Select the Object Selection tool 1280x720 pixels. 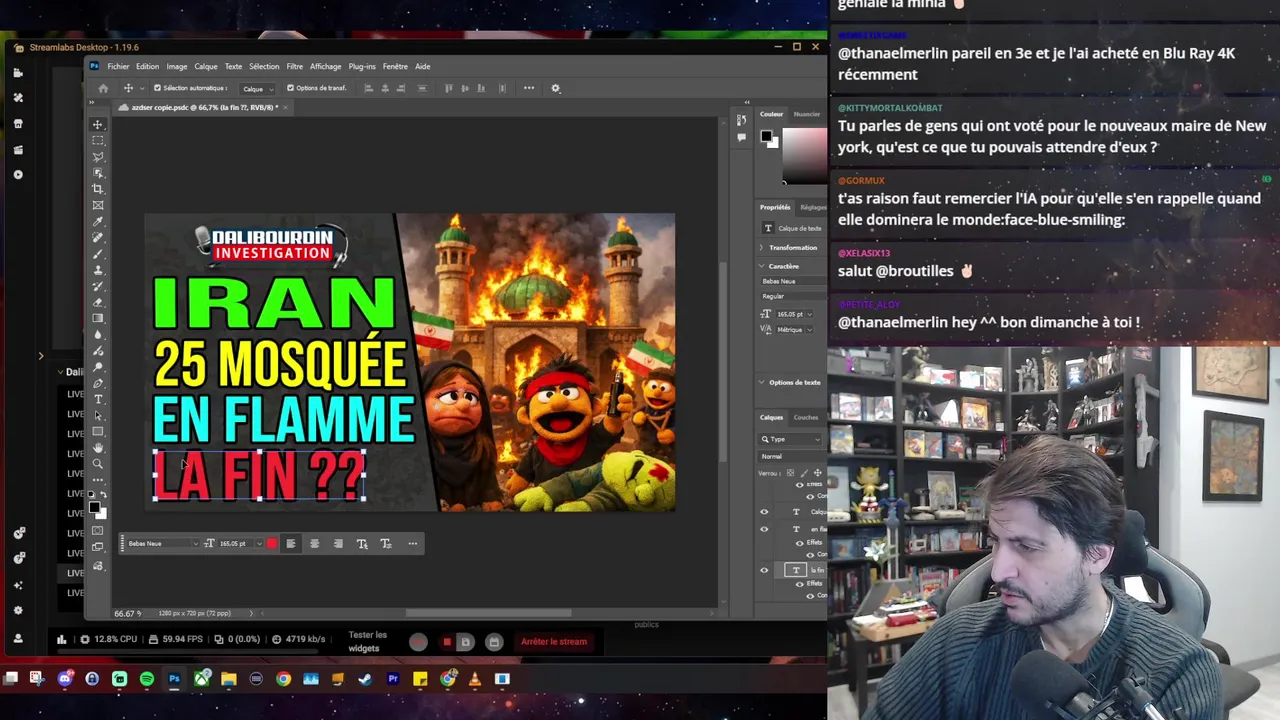(97, 173)
